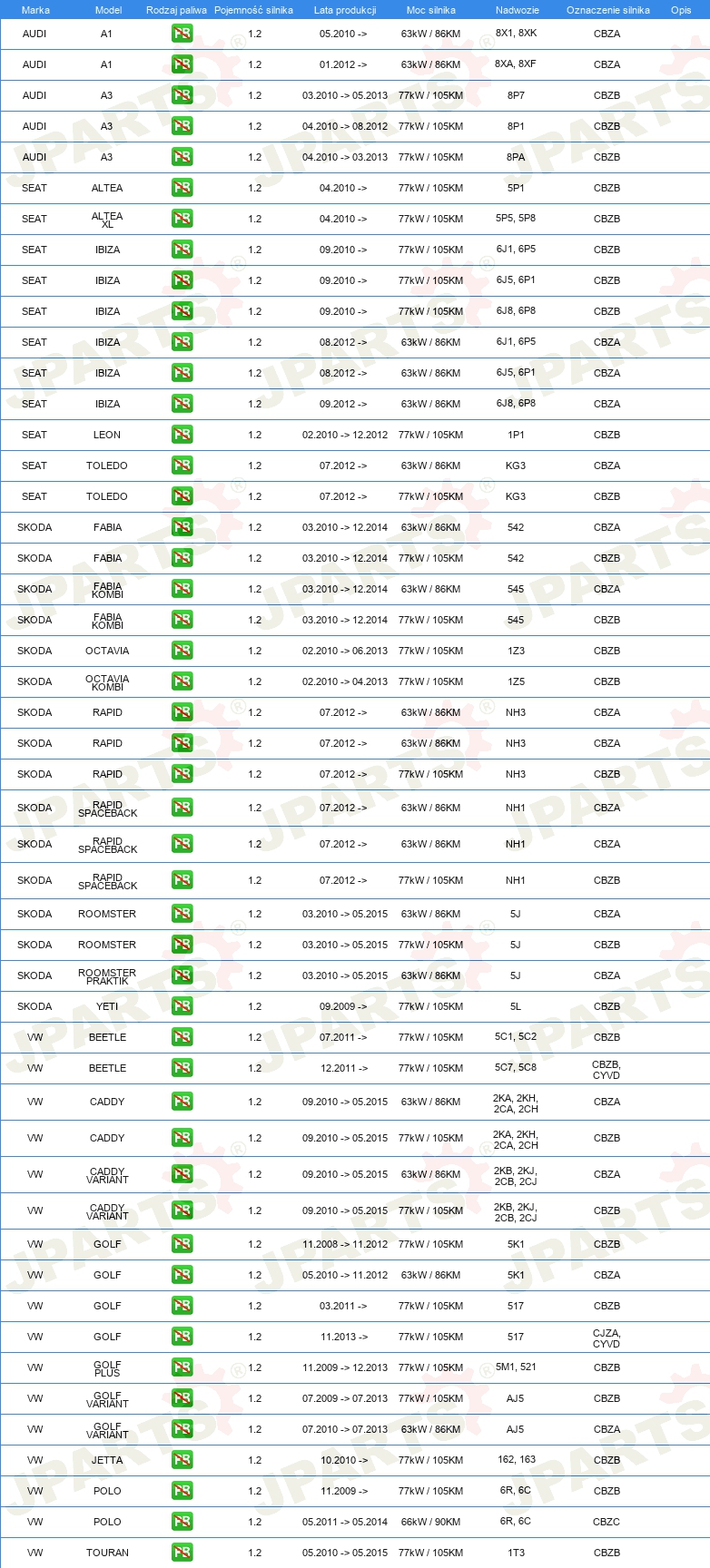Image resolution: width=710 pixels, height=1568 pixels.
Task: Click petrol fuel icon in SEAT TOLEDO 105KM row
Action: (x=182, y=496)
